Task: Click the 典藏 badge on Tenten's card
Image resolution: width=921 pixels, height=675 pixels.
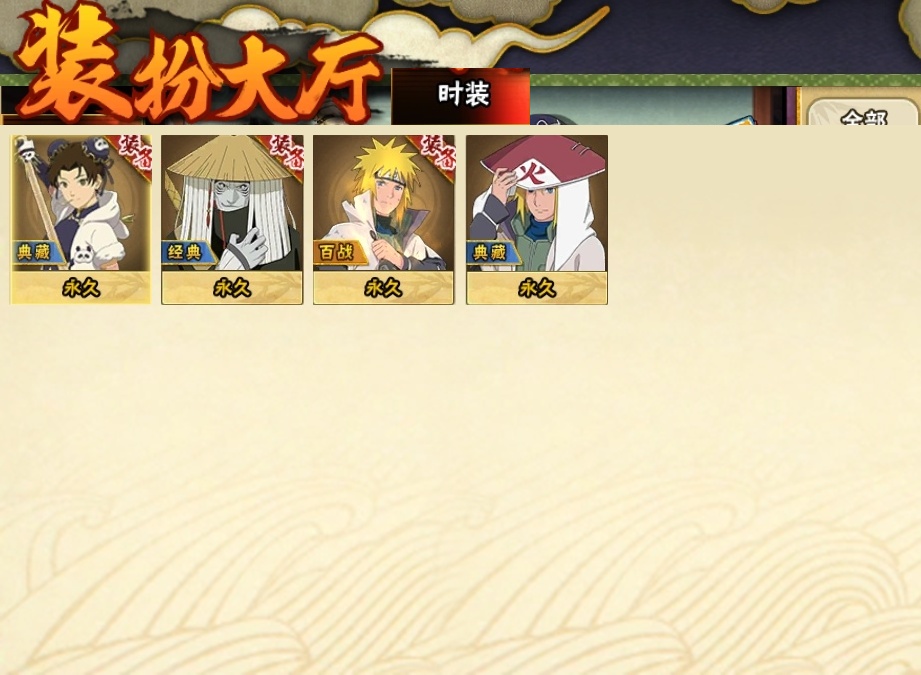Action: [x=35, y=253]
